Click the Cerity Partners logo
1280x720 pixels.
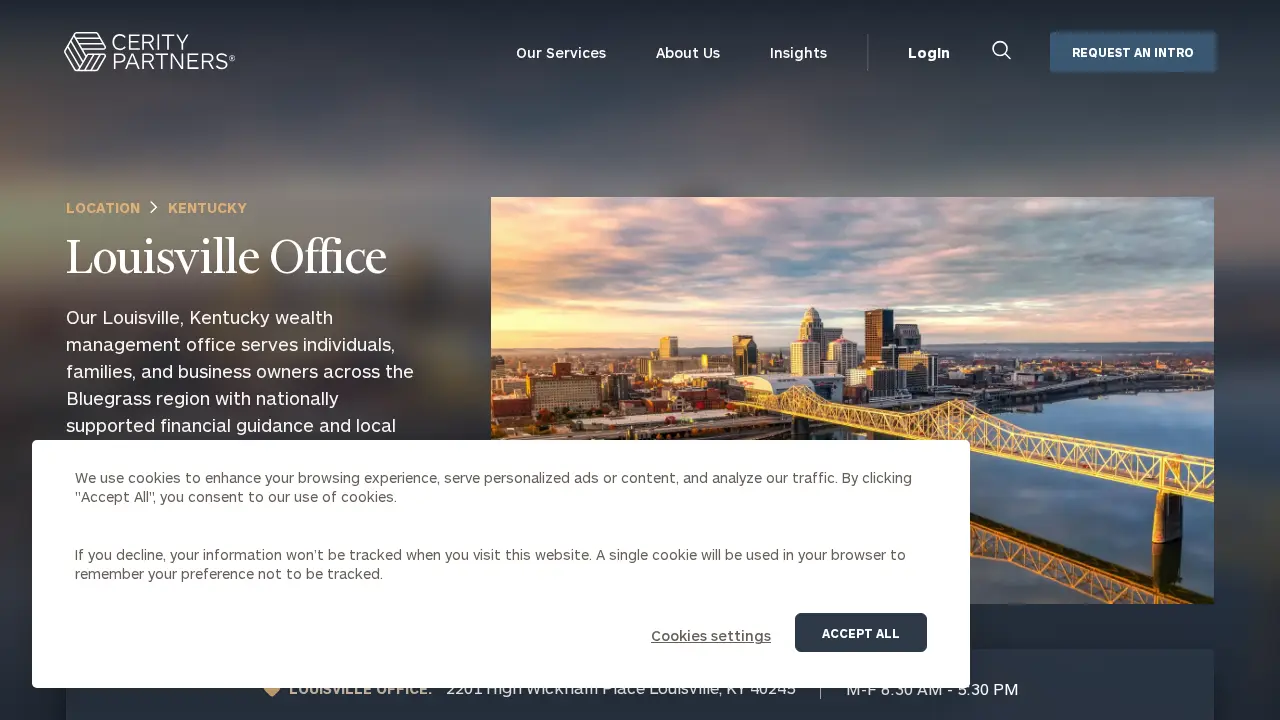(x=149, y=52)
